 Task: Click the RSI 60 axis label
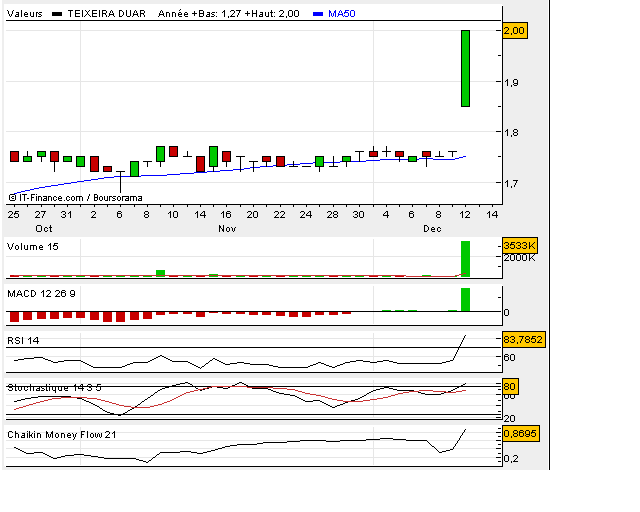pos(509,358)
